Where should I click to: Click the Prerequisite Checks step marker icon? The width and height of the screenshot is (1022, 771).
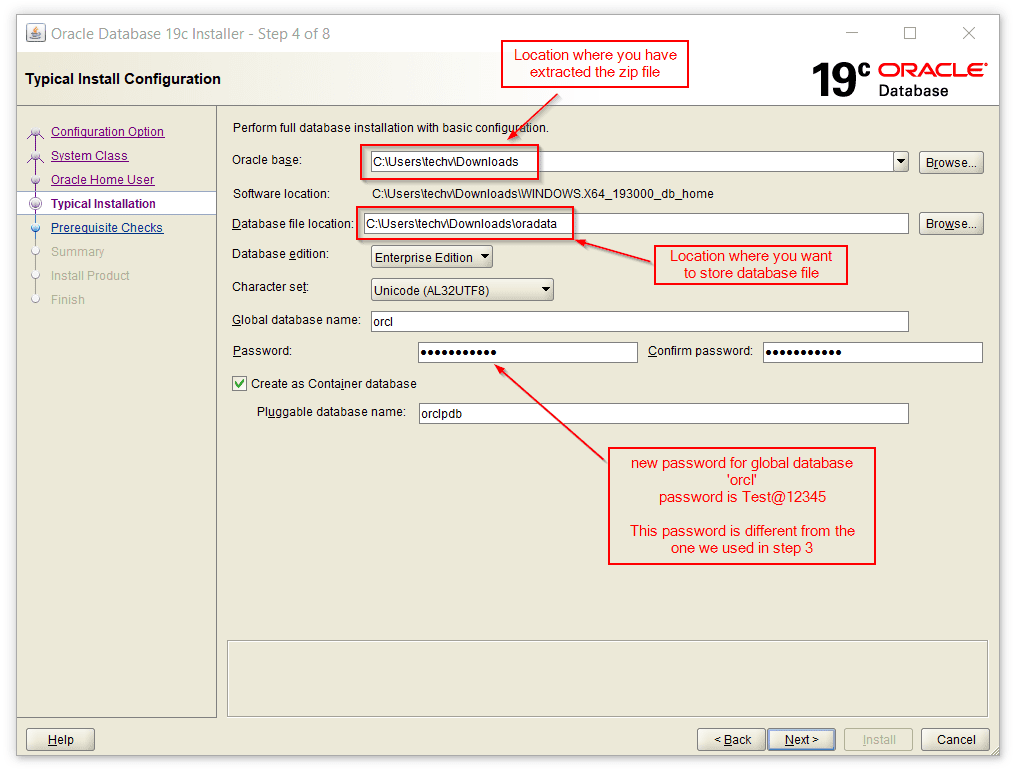click(x=36, y=228)
